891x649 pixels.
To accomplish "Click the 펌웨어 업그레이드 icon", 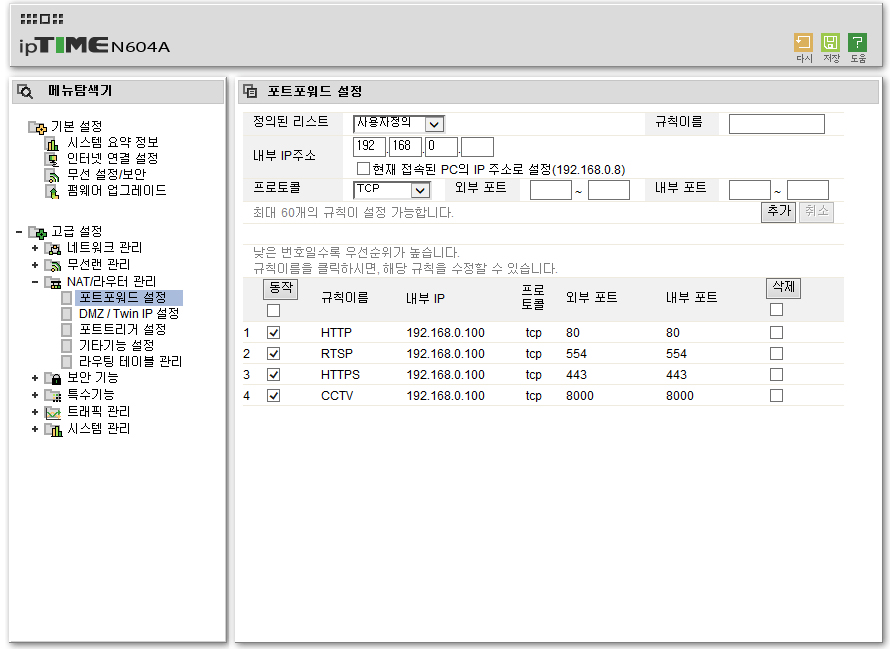I will click(52, 192).
